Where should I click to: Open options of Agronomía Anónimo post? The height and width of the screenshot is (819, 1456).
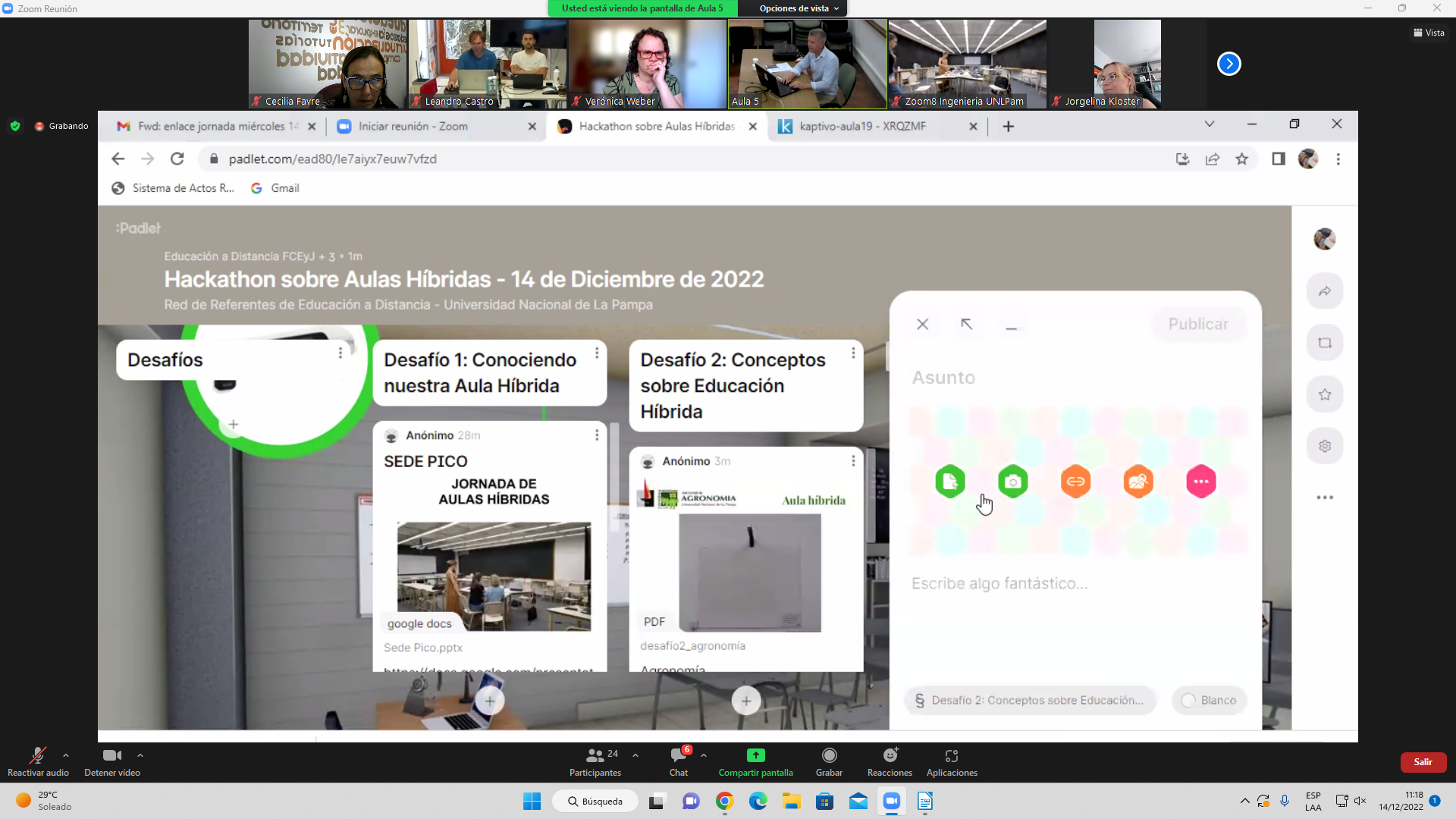(x=853, y=460)
